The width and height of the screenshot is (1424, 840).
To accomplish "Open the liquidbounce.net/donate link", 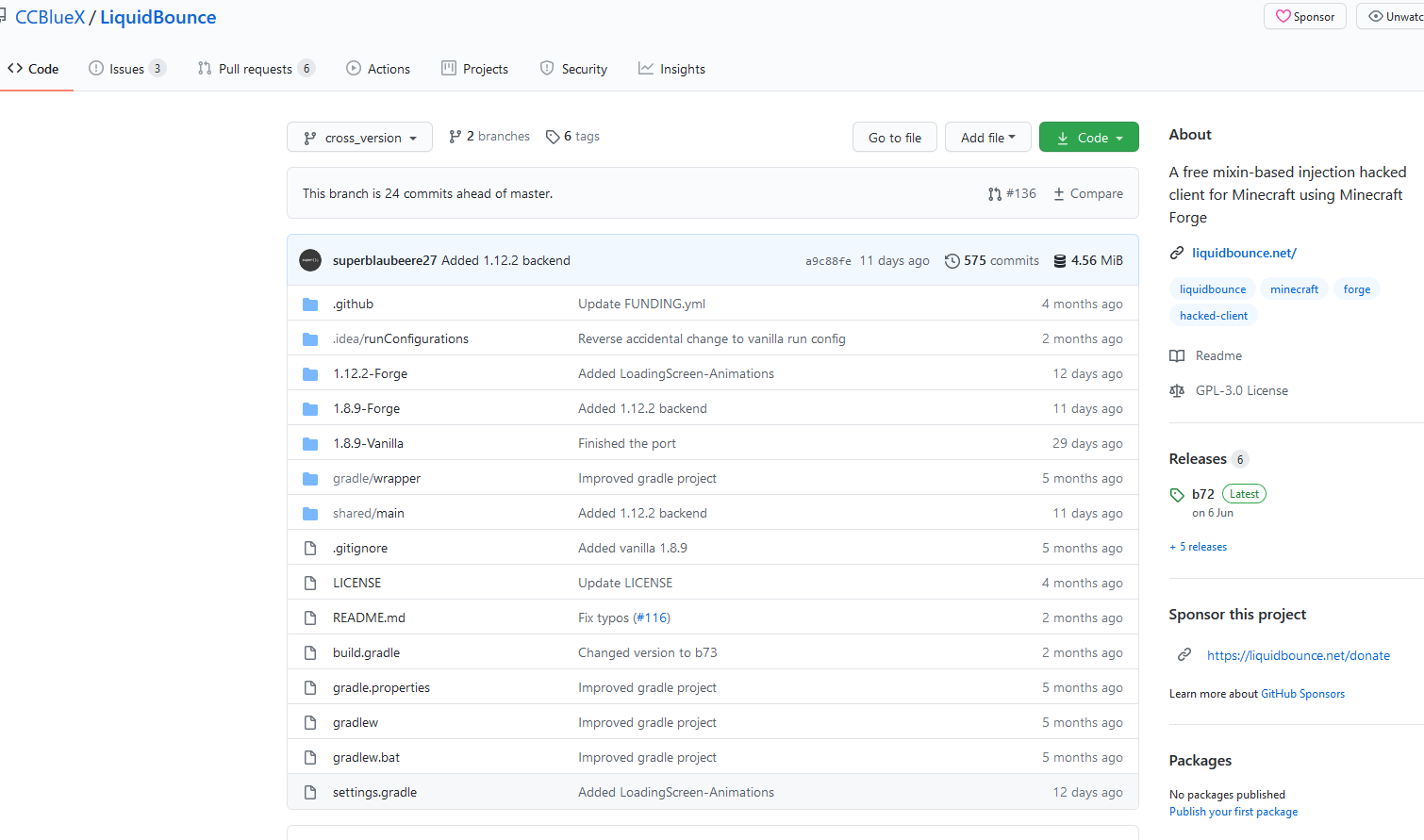I will [x=1299, y=655].
